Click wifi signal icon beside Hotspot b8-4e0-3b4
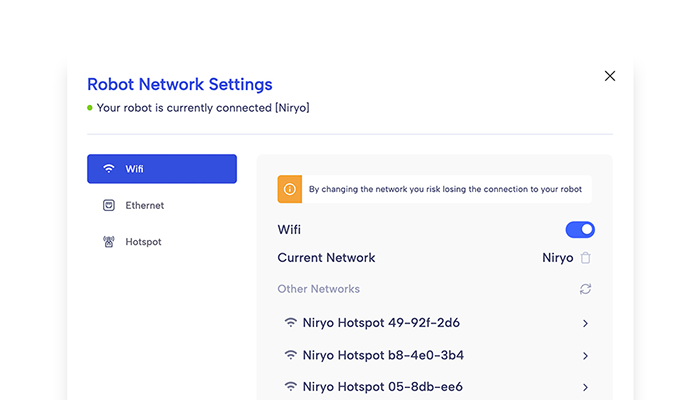The image size is (700, 400). [x=291, y=355]
